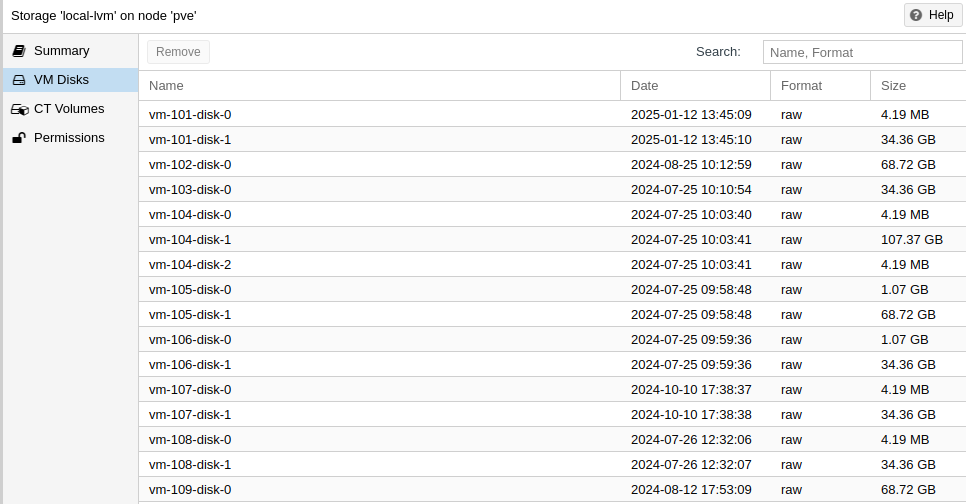Image resolution: width=966 pixels, height=504 pixels.
Task: Click the CT Volumes icon
Action: coord(19,109)
